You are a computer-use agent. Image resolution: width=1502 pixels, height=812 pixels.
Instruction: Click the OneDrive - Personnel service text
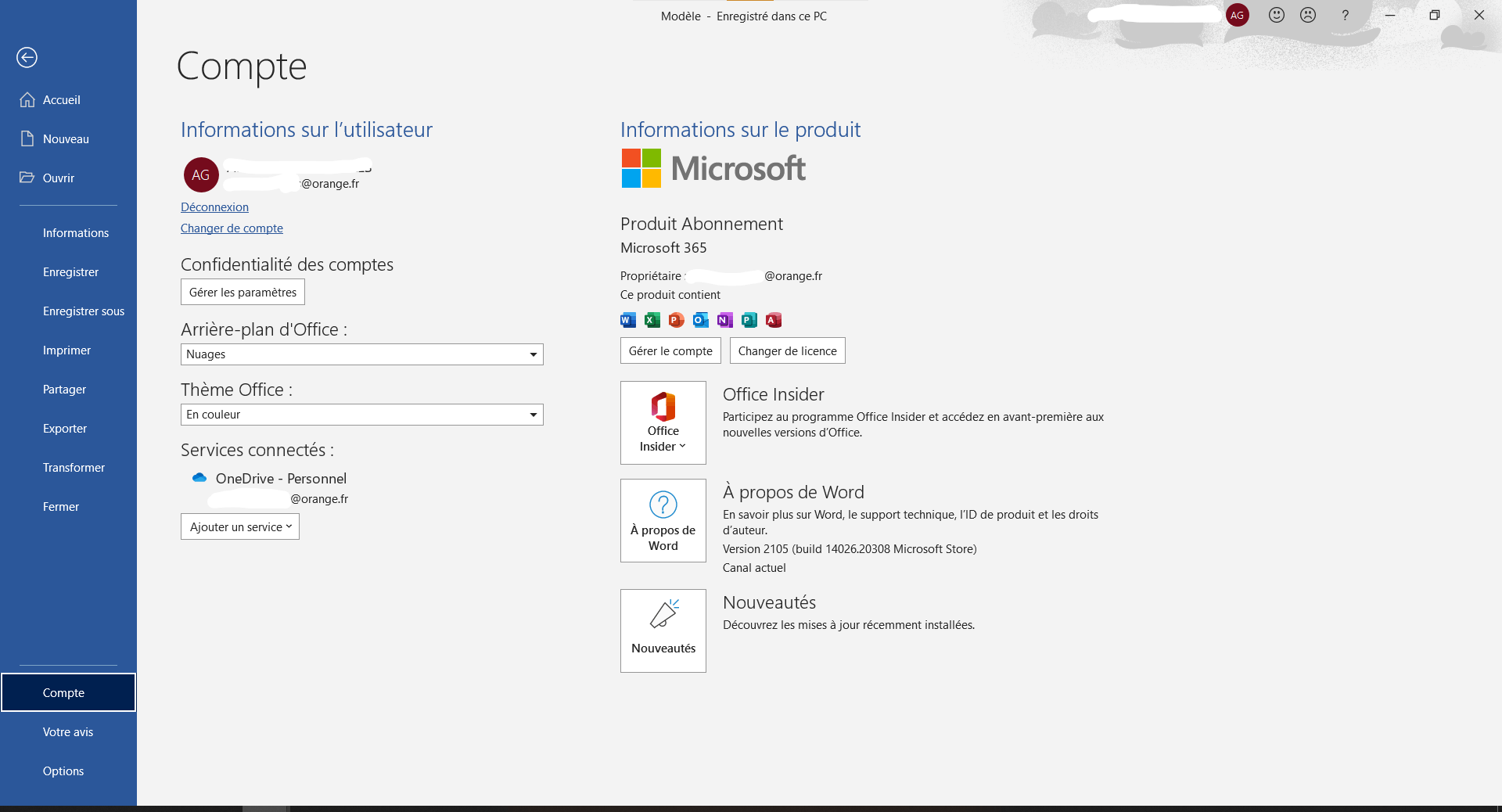click(x=281, y=479)
